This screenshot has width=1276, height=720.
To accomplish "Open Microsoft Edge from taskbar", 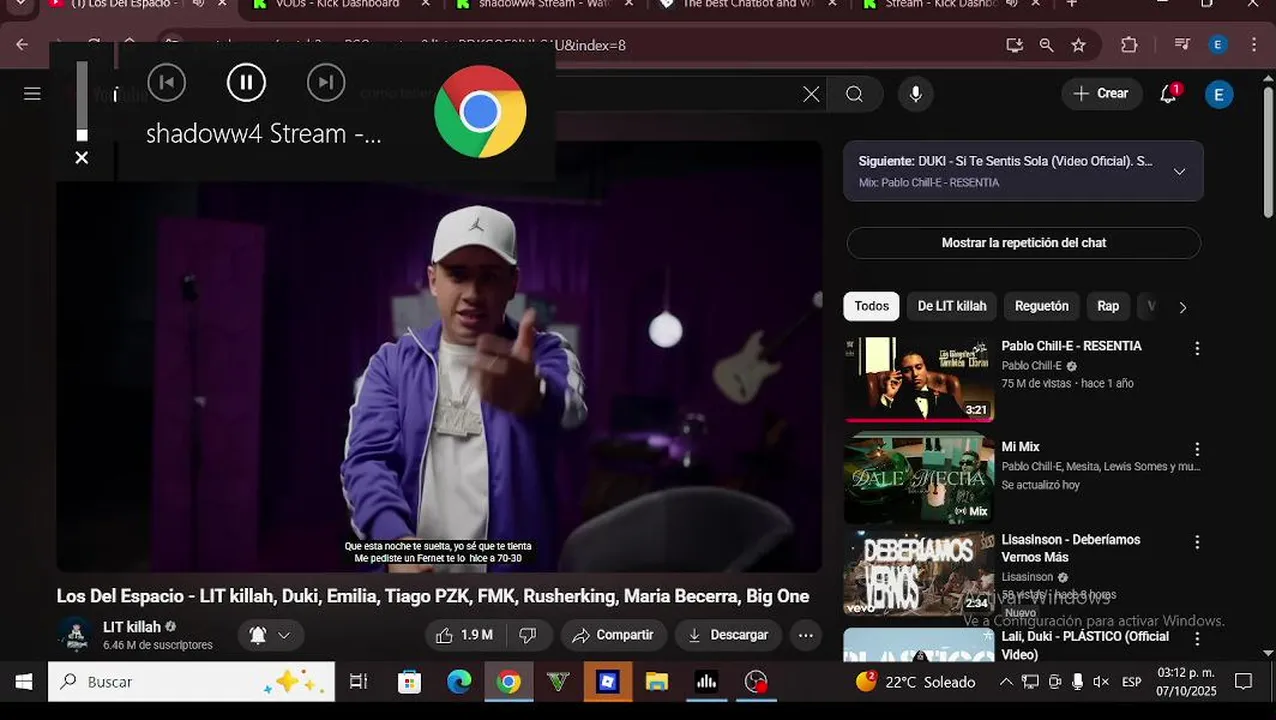I will [459, 682].
